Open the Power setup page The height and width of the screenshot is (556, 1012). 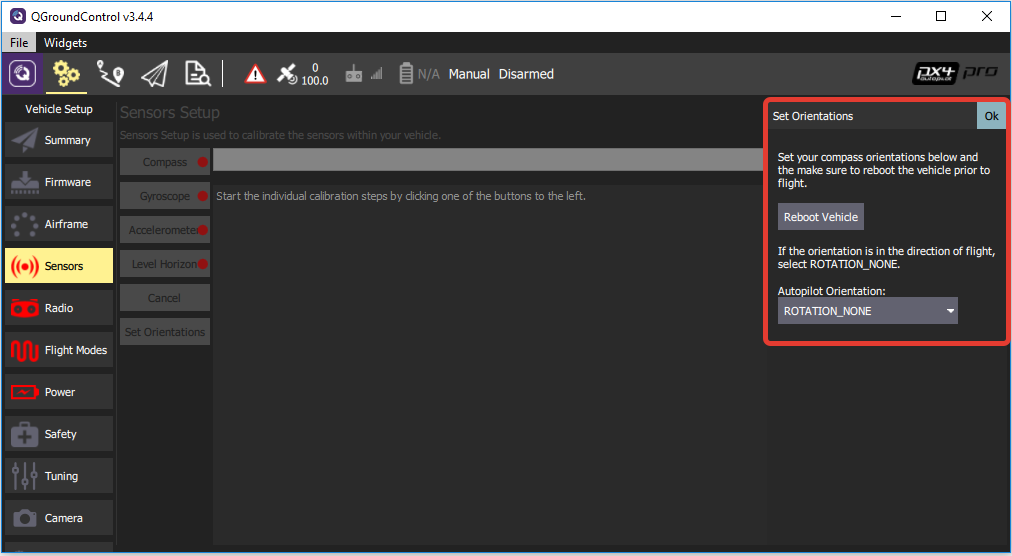pyautogui.click(x=59, y=392)
